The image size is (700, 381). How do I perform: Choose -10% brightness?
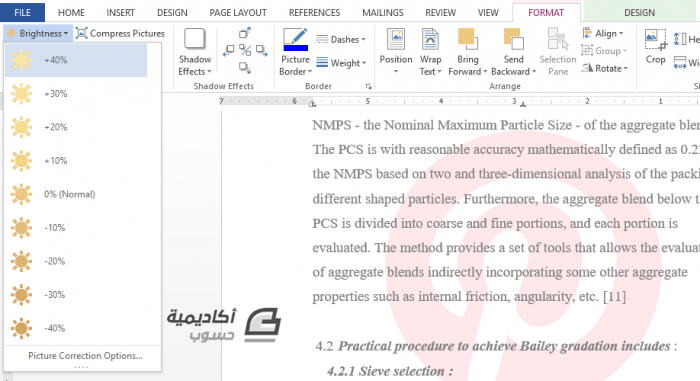[x=76, y=227]
